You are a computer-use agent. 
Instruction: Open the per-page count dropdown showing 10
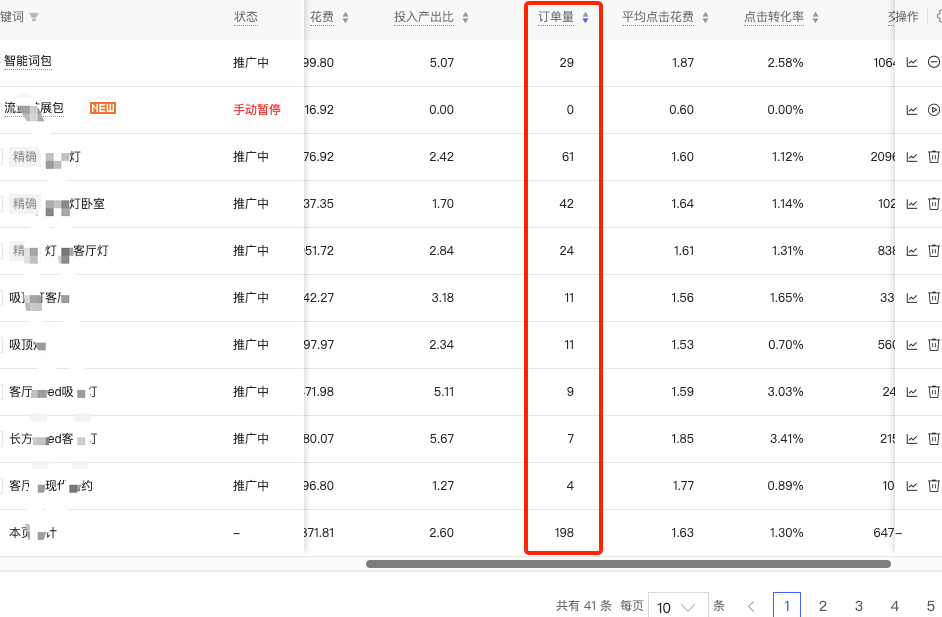click(x=676, y=607)
